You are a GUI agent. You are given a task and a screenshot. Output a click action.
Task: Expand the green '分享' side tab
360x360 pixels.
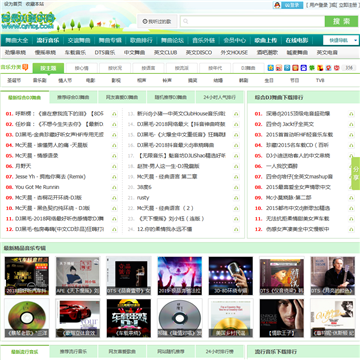[356, 173]
